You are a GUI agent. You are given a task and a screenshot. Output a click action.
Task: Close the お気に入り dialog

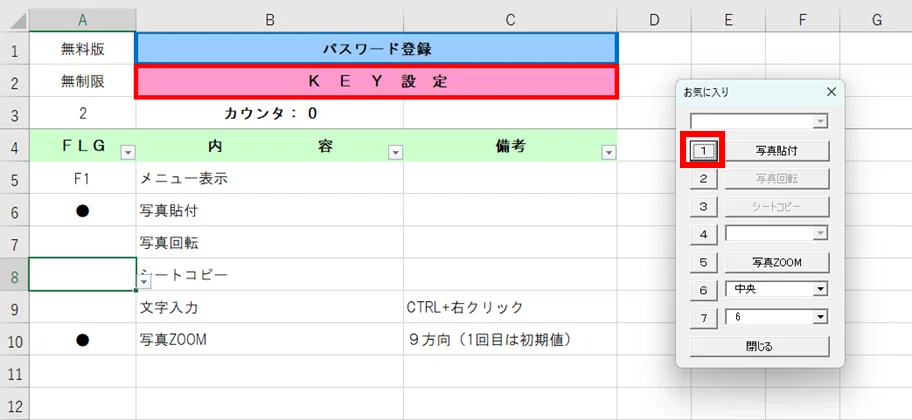pyautogui.click(x=831, y=92)
